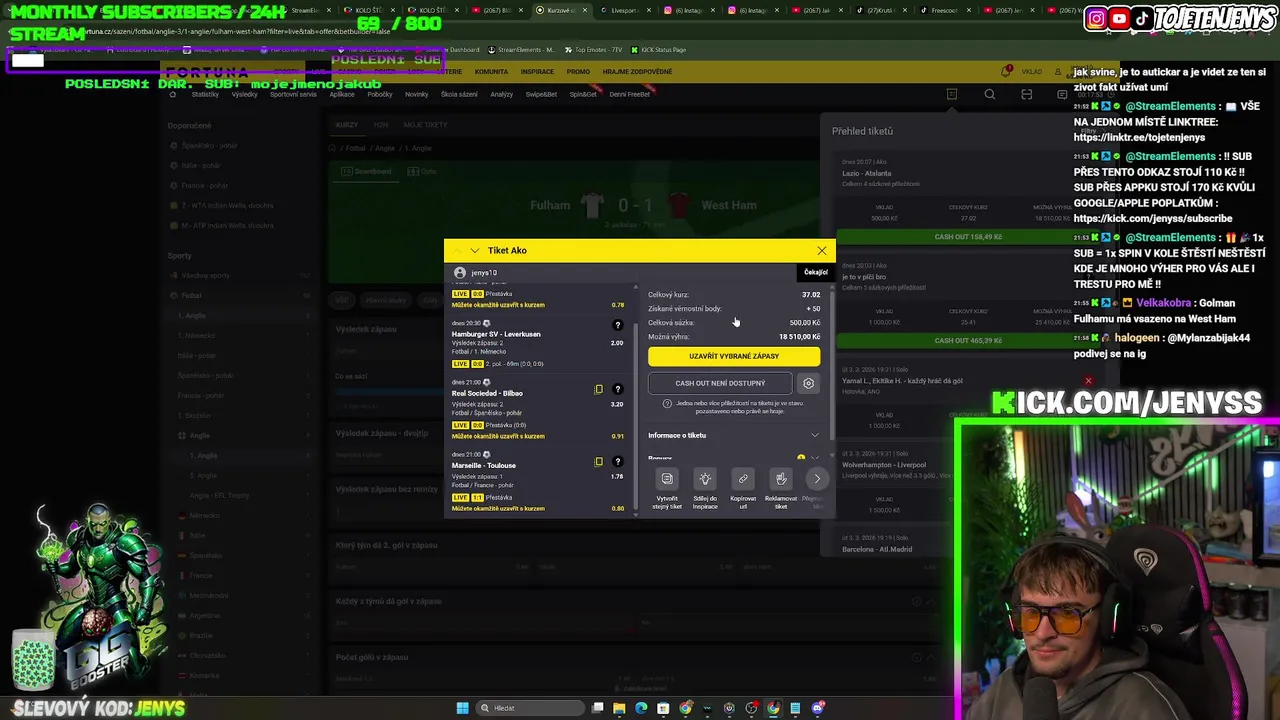Expand the Informace o tiketu section
Image resolution: width=1280 pixels, height=720 pixels.
(734, 435)
